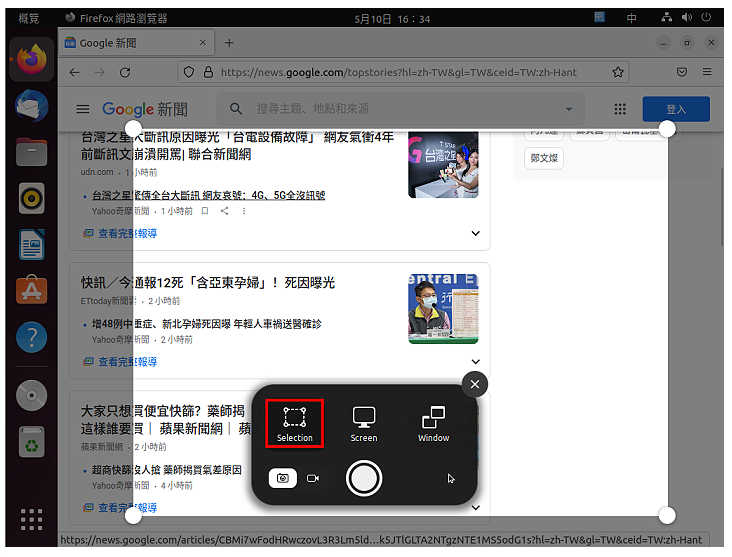Open the 概覽 activities overview

[x=29, y=19]
